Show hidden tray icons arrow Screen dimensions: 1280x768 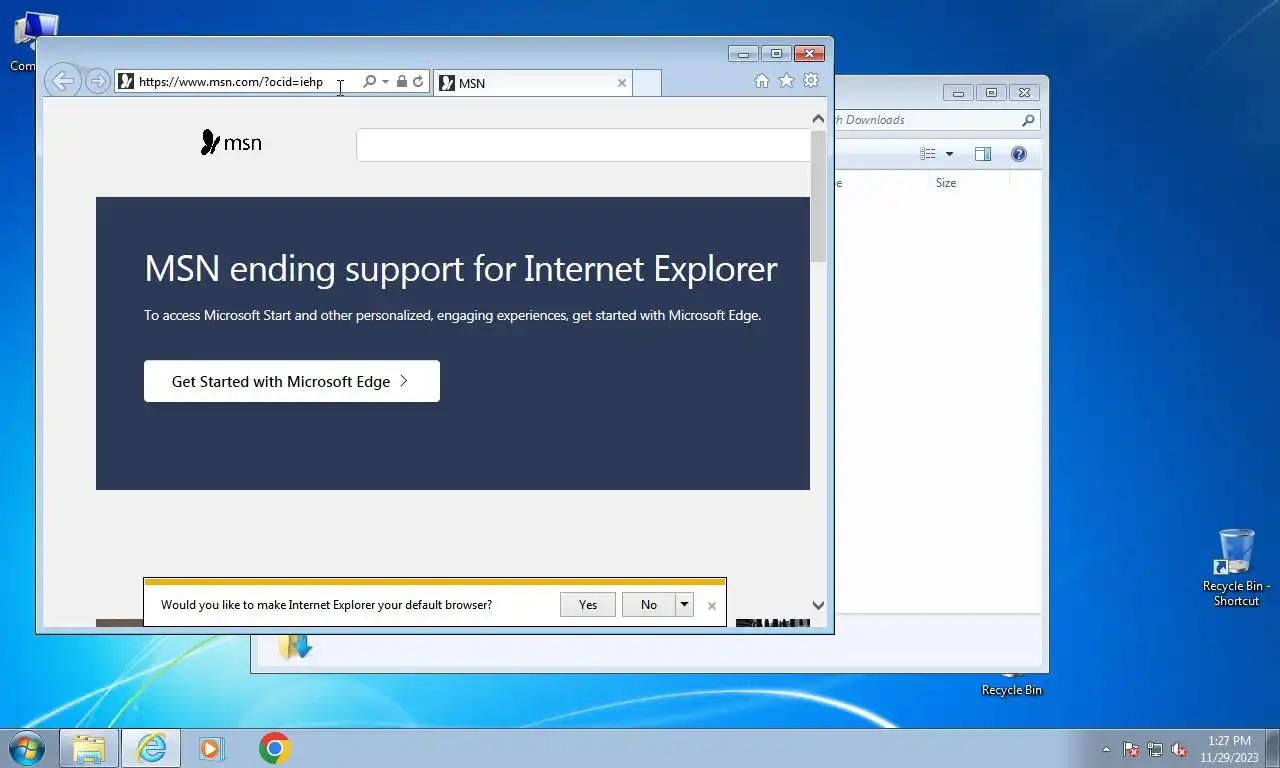(1106, 749)
